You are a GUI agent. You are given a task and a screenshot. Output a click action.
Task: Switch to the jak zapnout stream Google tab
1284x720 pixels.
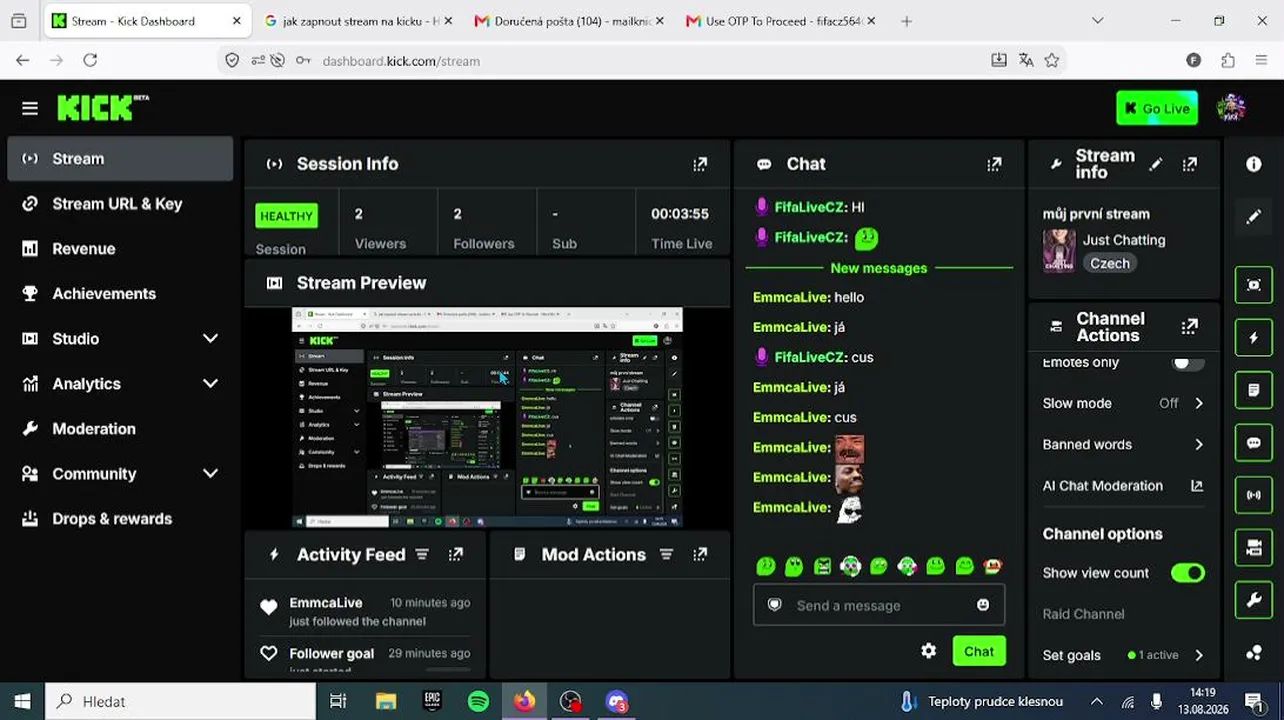[x=356, y=21]
